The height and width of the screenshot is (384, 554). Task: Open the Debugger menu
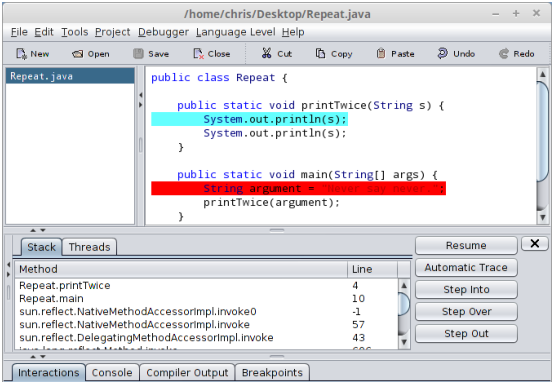163,32
